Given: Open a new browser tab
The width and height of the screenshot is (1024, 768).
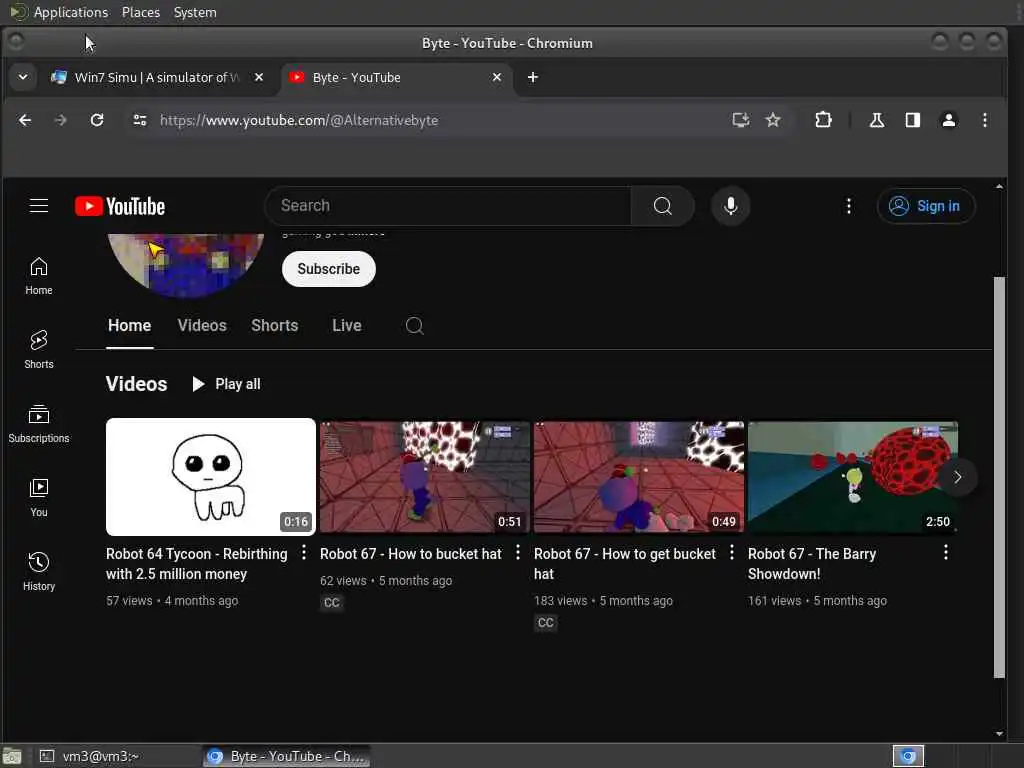Looking at the screenshot, I should click(533, 77).
